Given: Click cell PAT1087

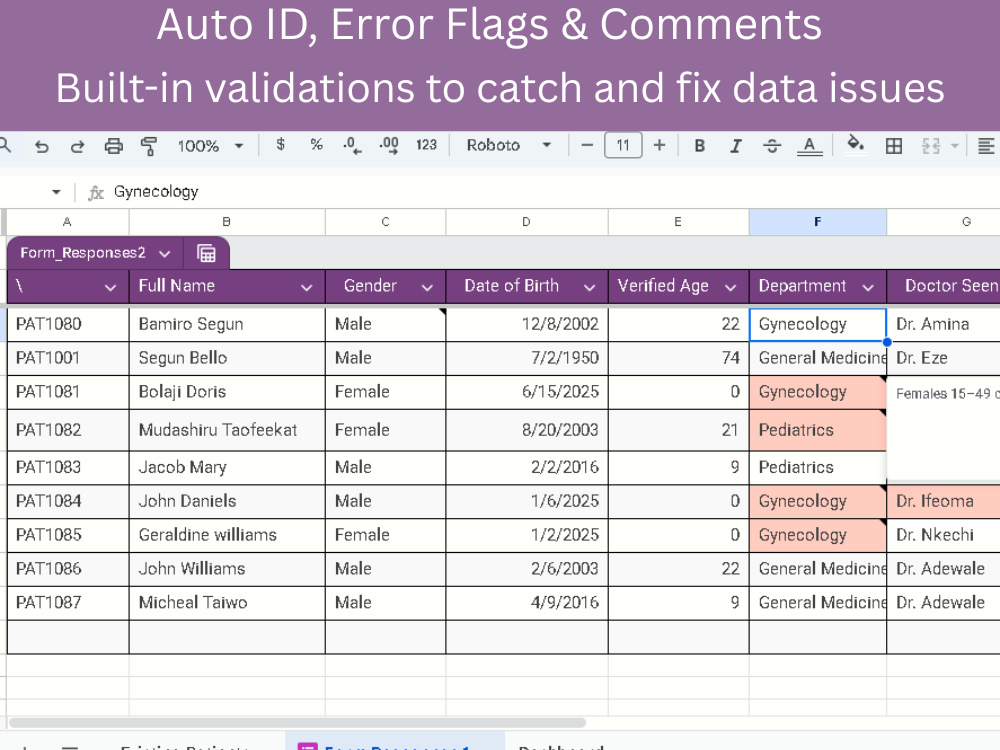Looking at the screenshot, I should 68,603.
